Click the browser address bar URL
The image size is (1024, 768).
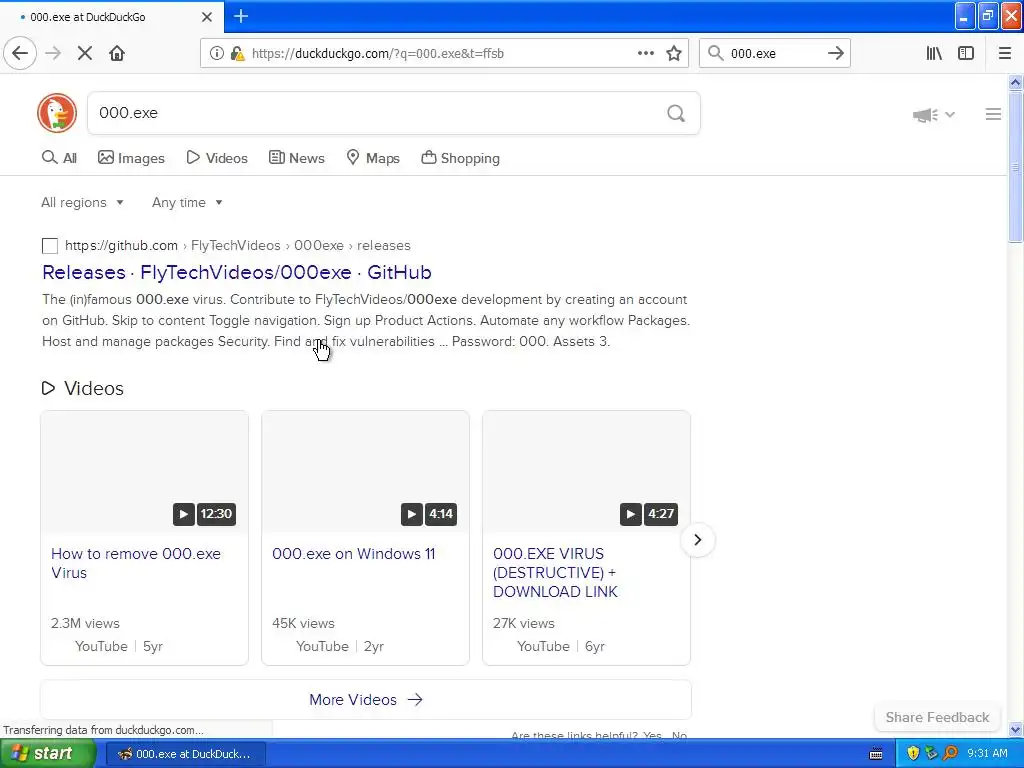(x=377, y=54)
